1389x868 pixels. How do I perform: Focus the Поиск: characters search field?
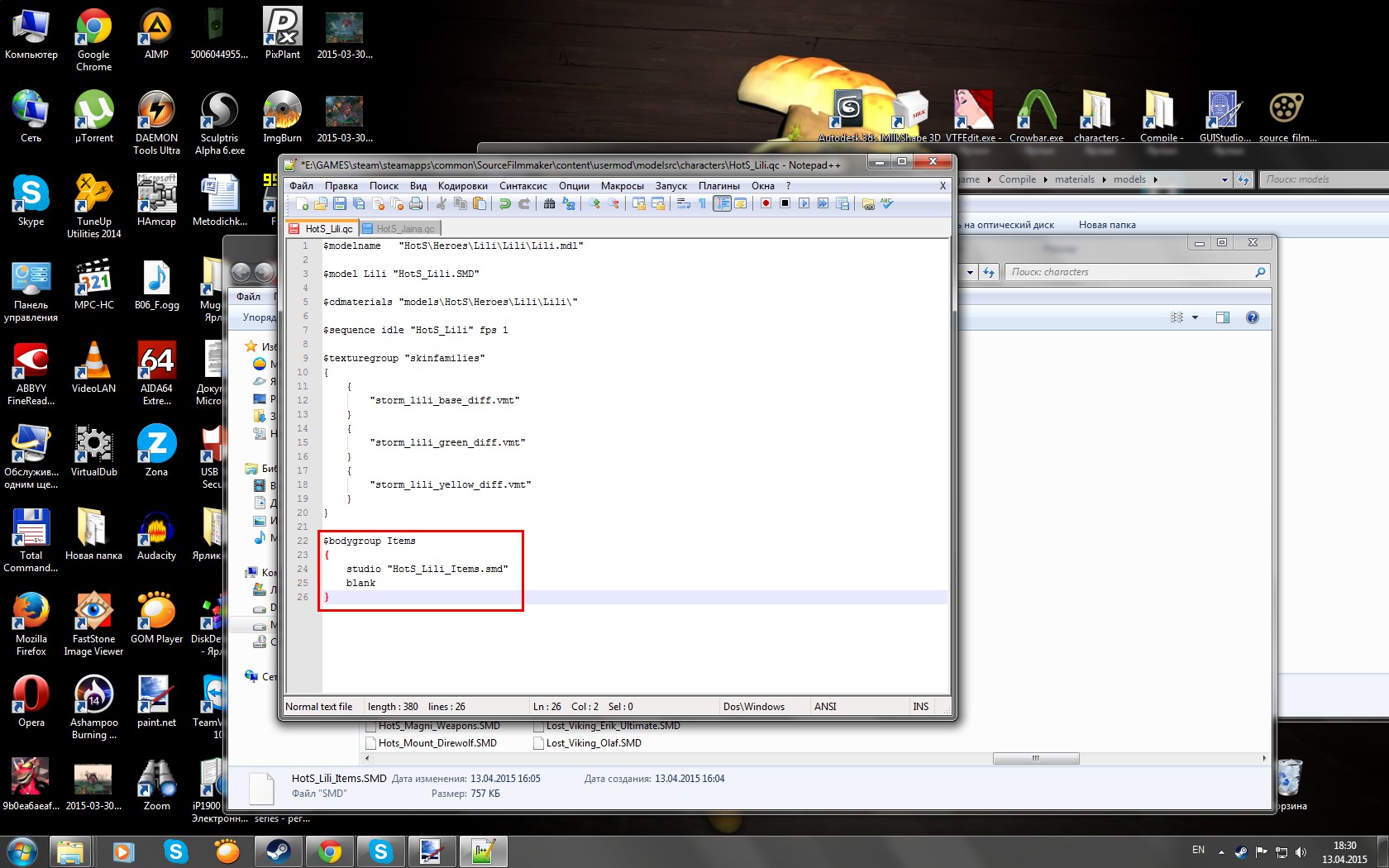coord(1137,272)
